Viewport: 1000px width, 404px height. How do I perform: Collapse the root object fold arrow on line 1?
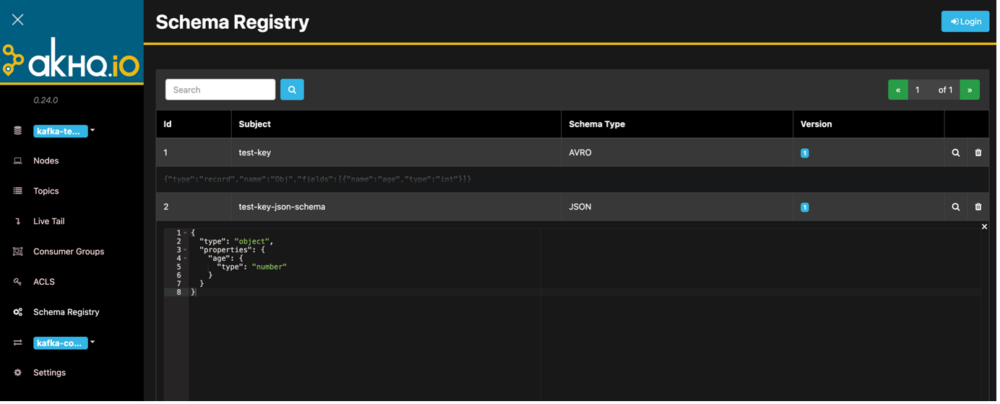point(185,233)
